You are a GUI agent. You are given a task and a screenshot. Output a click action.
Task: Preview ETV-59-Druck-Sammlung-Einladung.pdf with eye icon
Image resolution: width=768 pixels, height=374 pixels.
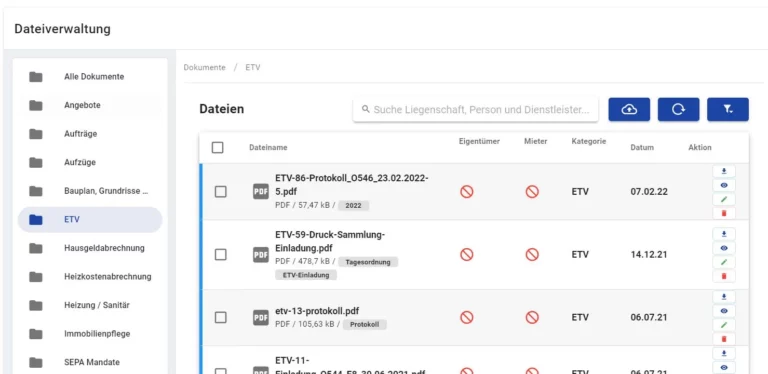(x=724, y=248)
